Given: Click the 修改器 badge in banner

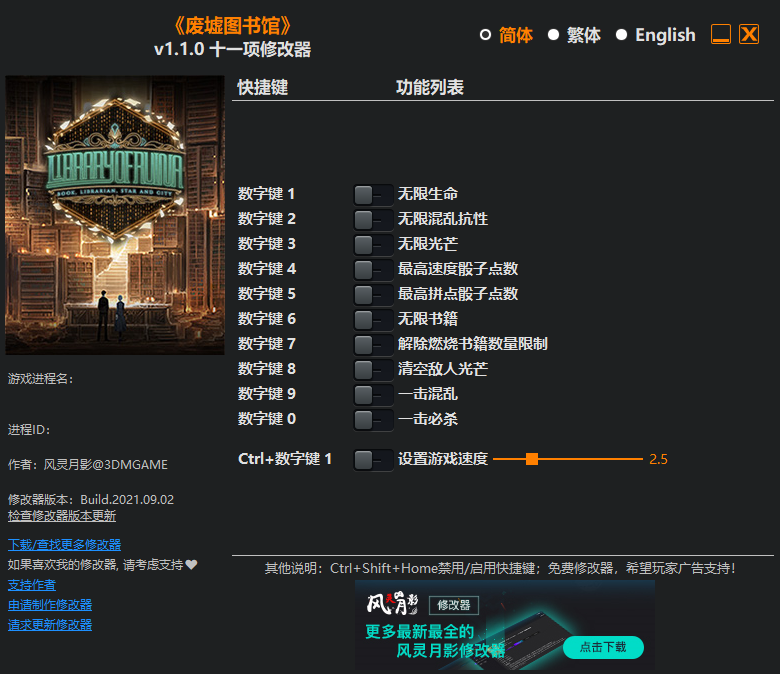Looking at the screenshot, I should pyautogui.click(x=454, y=605).
